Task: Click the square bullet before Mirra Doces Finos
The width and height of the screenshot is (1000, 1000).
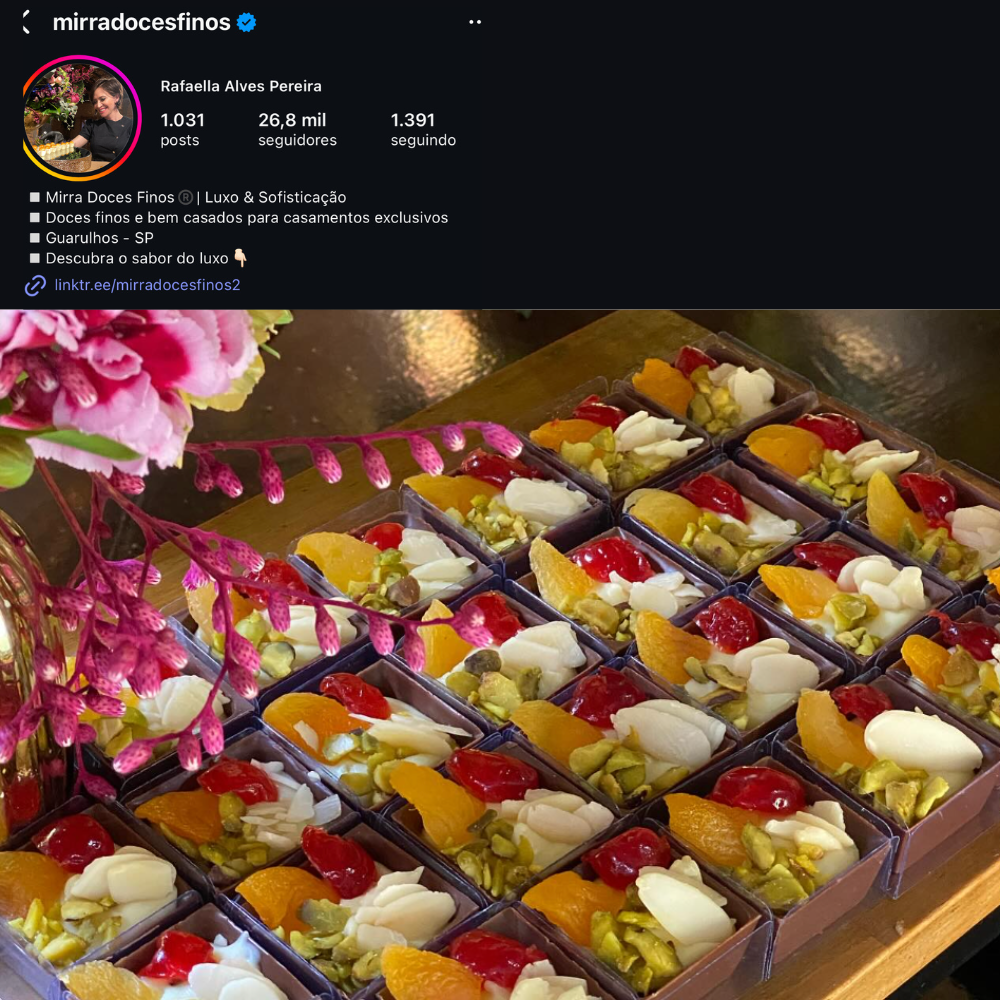Action: [x=35, y=197]
